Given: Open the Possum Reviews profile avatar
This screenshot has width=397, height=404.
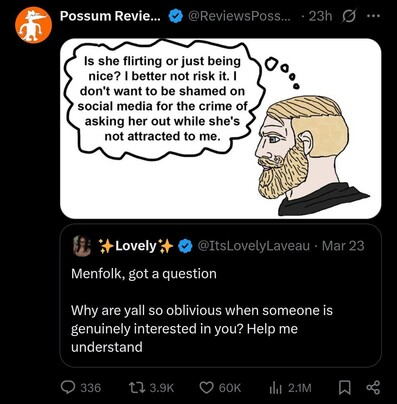Looking at the screenshot, I should (34, 25).
